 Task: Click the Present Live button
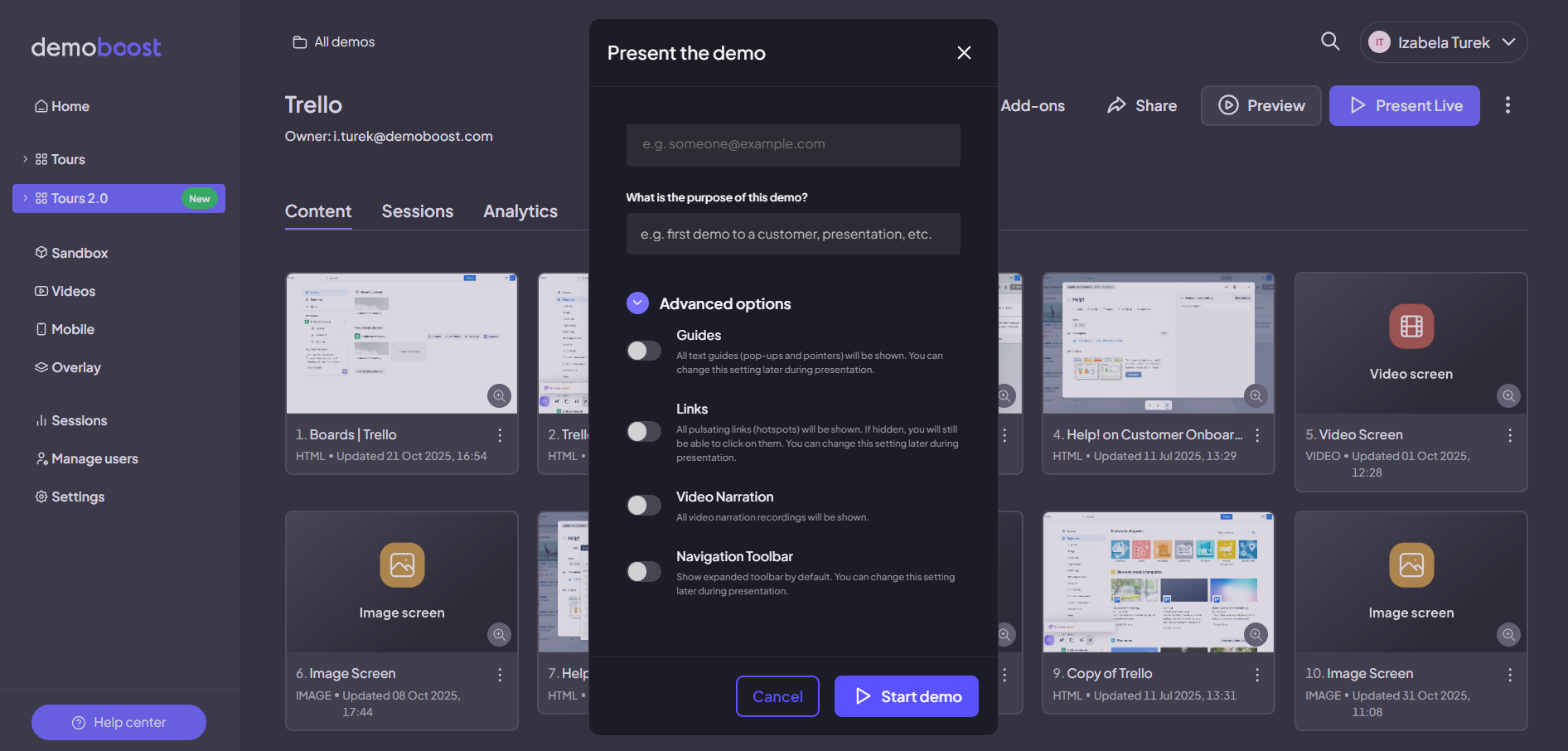(1405, 105)
